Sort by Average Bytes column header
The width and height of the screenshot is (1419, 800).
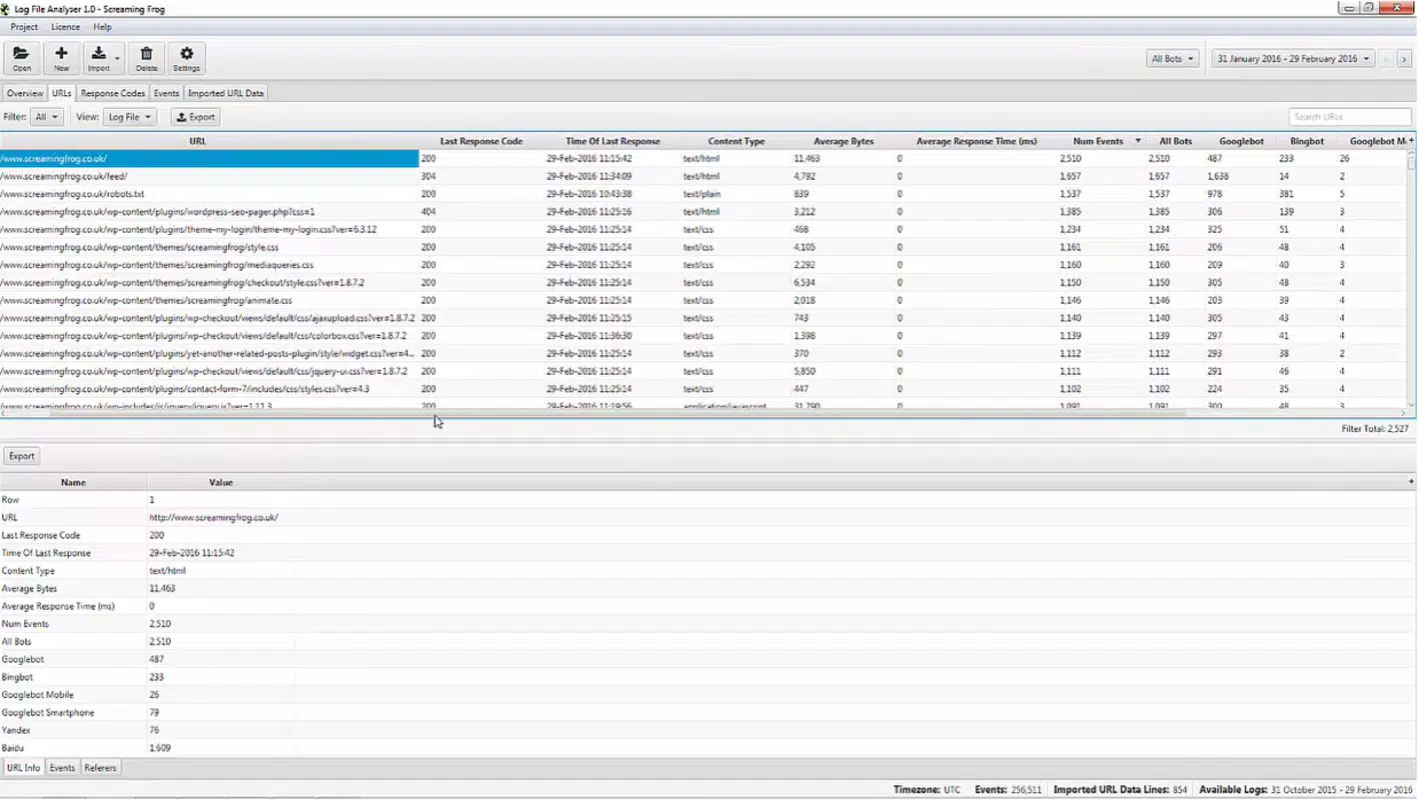[x=844, y=141]
